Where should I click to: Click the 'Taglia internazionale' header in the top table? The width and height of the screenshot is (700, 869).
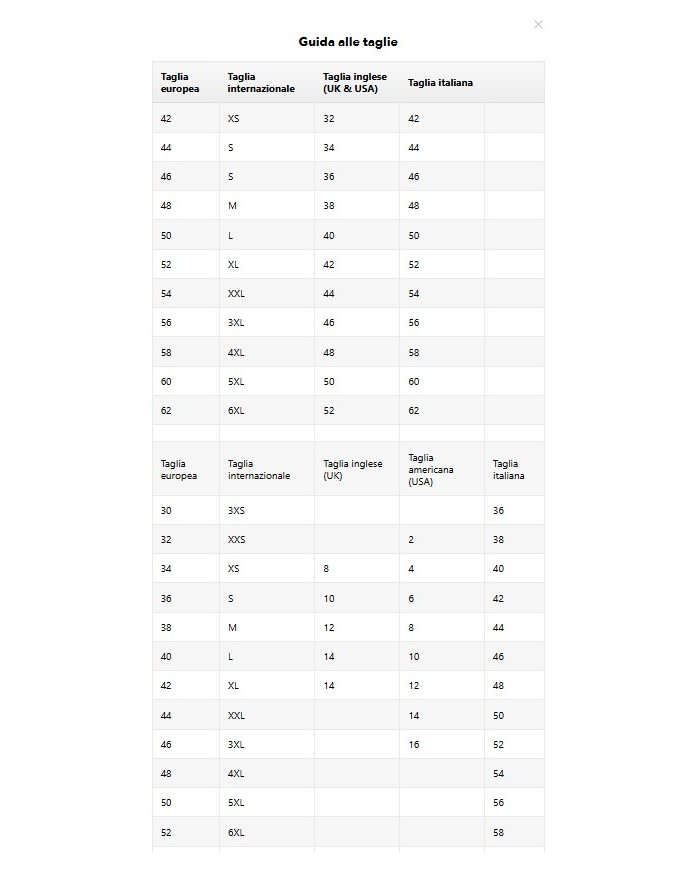point(261,83)
